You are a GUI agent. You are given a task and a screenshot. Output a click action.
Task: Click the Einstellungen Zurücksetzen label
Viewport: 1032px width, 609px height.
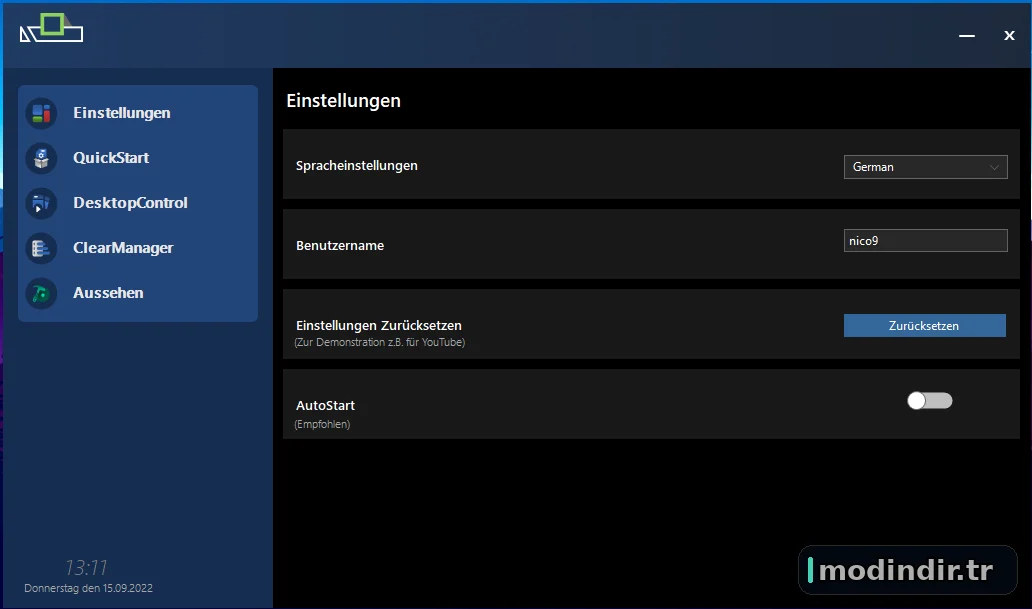point(378,325)
